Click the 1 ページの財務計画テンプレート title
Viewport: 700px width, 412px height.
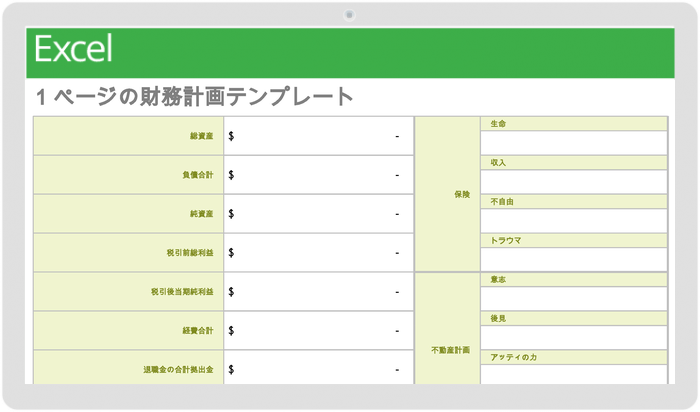click(195, 97)
